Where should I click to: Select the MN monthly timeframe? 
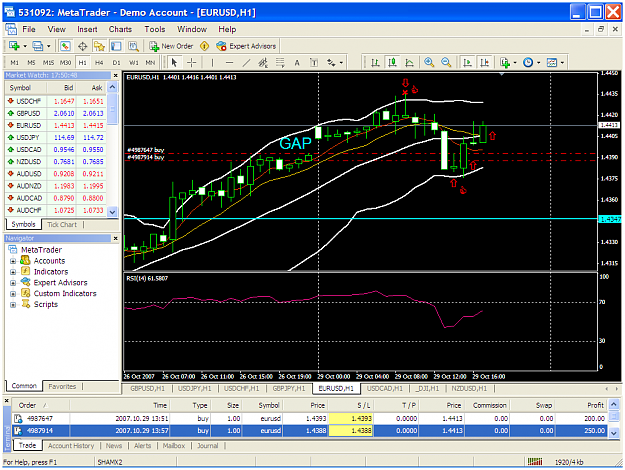(150, 63)
